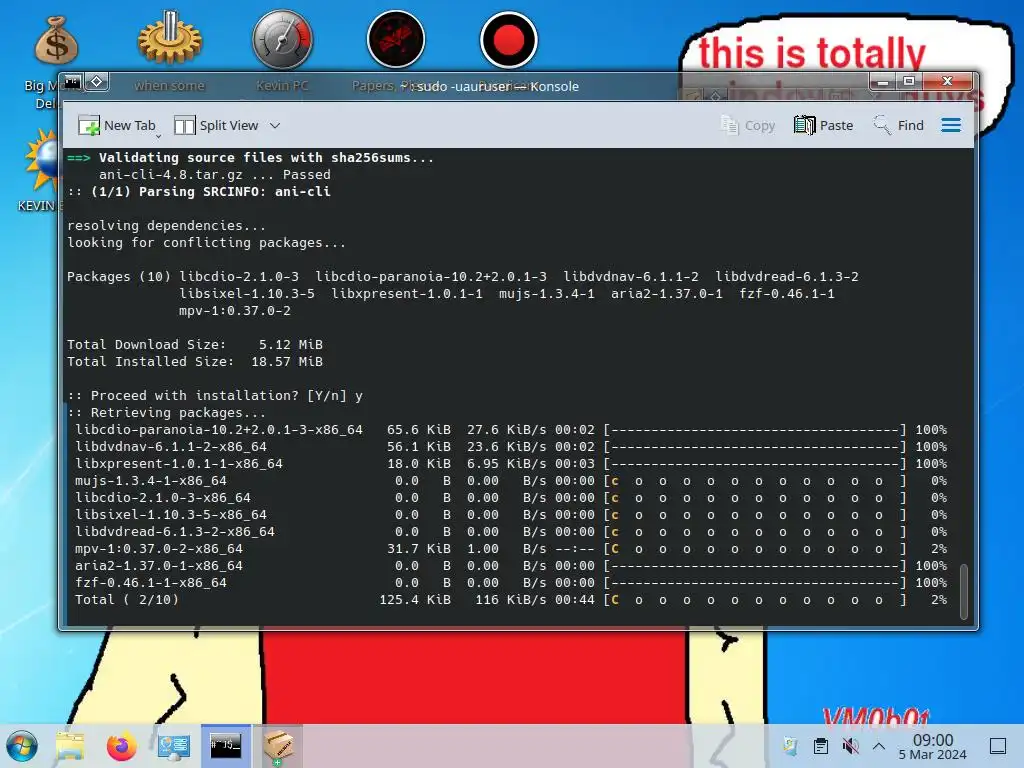Click the ':: Retrieving packages...' line

(x=167, y=413)
